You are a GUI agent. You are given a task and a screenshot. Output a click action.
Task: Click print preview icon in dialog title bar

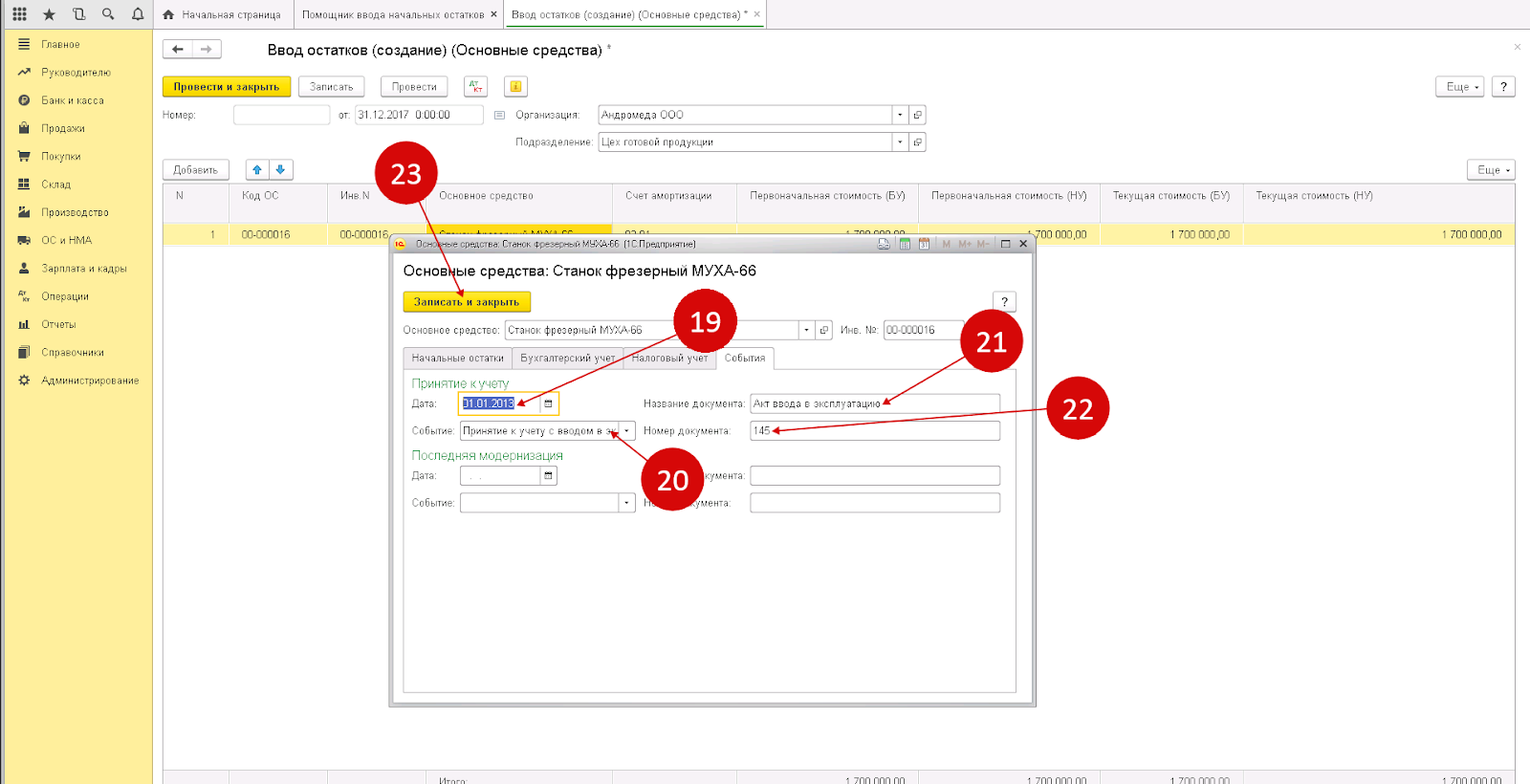(884, 244)
